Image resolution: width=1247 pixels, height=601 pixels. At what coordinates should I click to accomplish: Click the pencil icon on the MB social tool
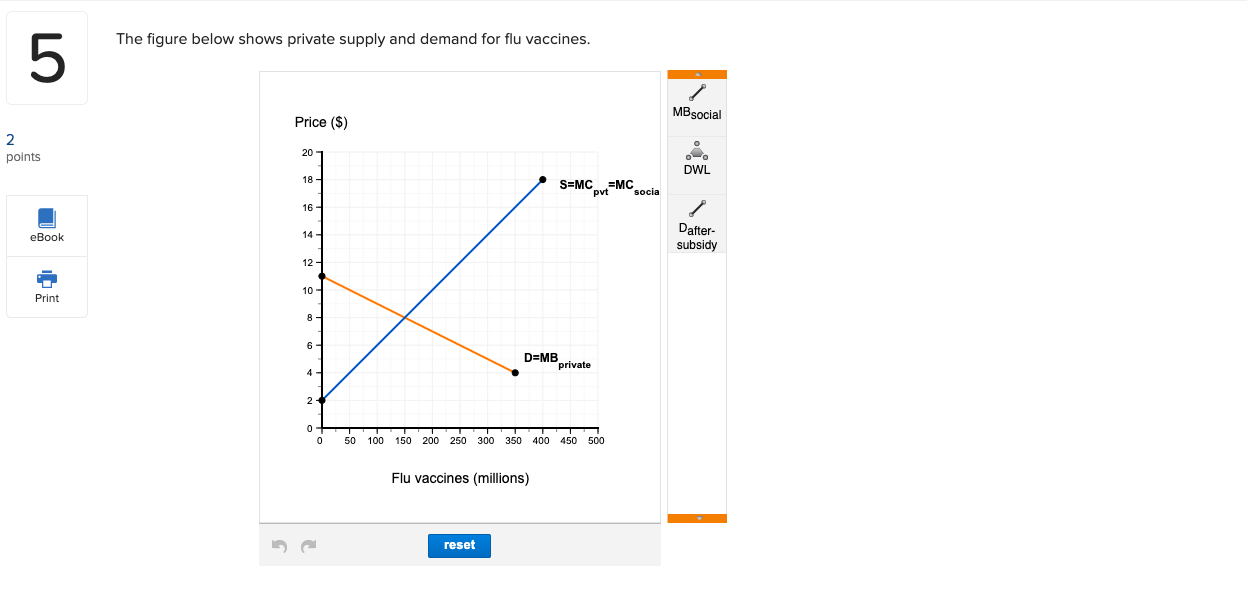tap(695, 93)
